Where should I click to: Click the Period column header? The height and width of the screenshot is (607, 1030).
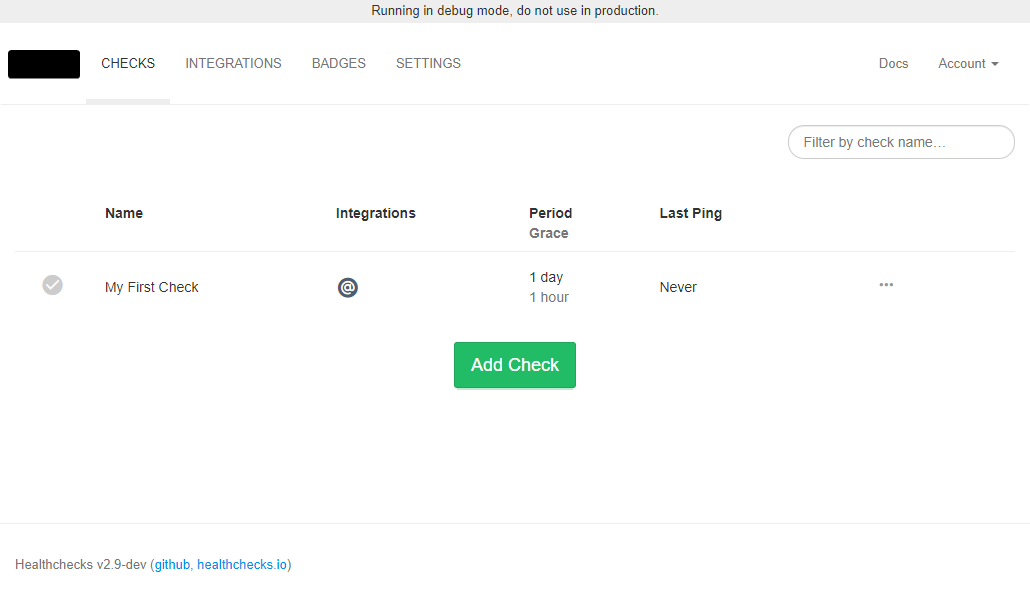coord(551,213)
